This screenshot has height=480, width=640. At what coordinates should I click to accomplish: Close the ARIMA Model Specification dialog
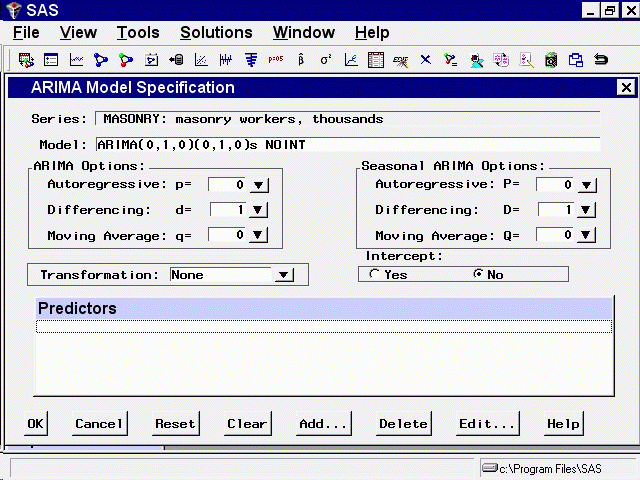click(x=626, y=87)
